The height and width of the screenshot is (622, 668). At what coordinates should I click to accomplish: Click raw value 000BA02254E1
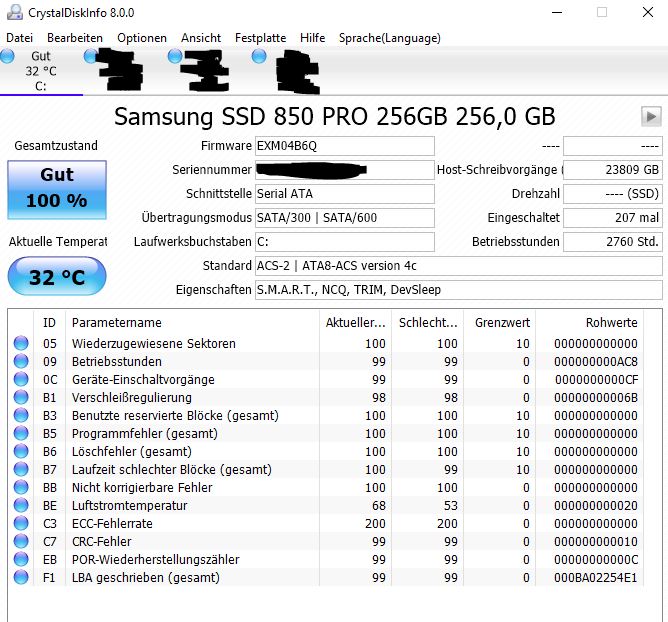tap(596, 578)
